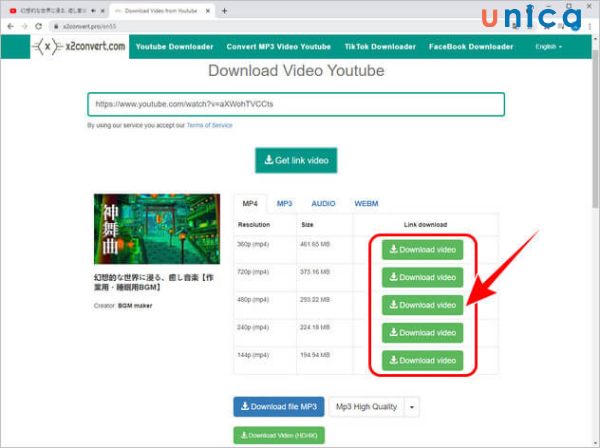
Task: Click the browser forward arrow
Action: (x=24, y=26)
